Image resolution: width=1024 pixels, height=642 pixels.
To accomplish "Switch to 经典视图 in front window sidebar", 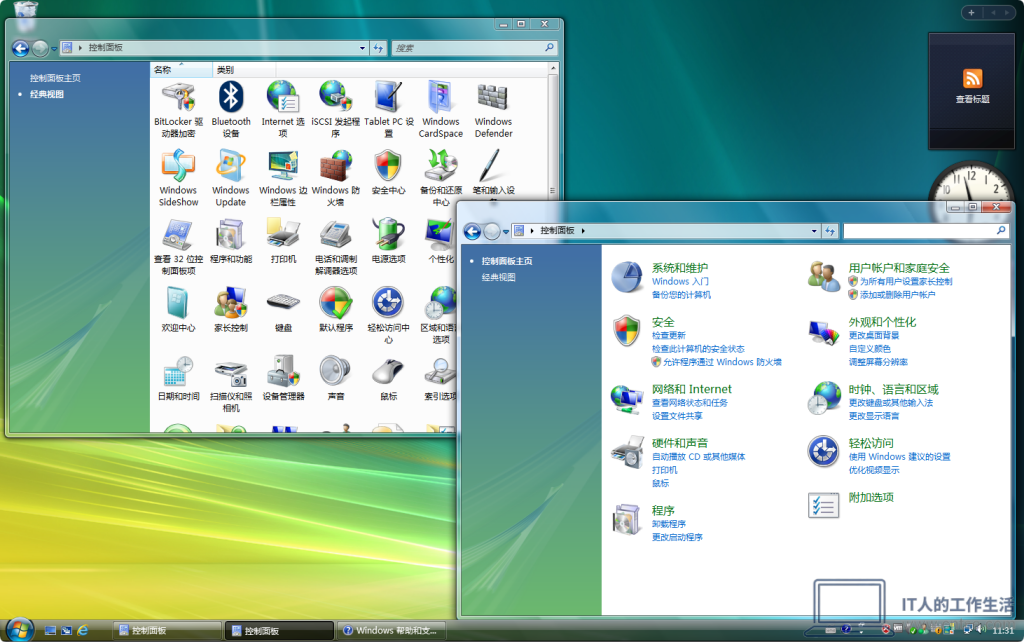I will coord(499,278).
